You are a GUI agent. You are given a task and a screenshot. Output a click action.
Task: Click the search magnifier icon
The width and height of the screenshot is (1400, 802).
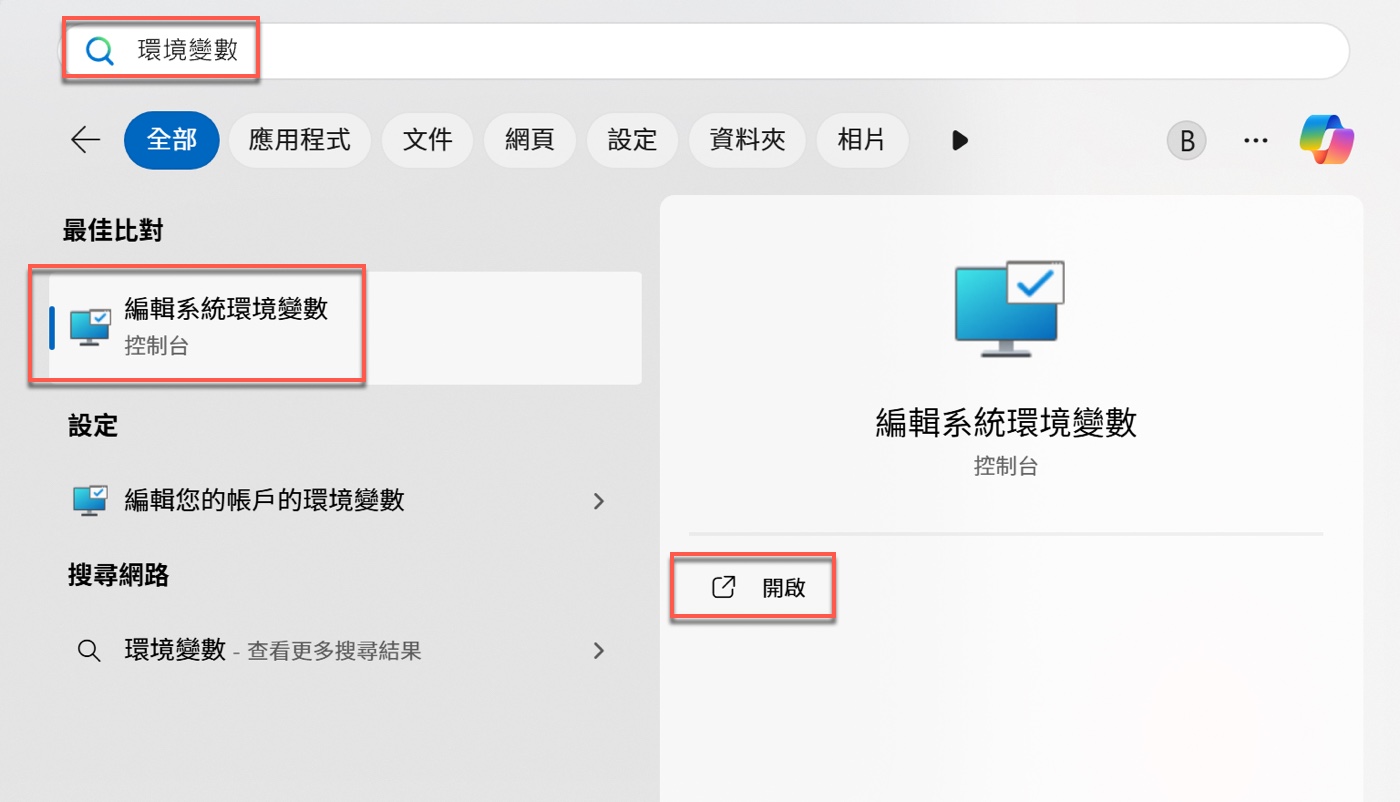tap(99, 48)
